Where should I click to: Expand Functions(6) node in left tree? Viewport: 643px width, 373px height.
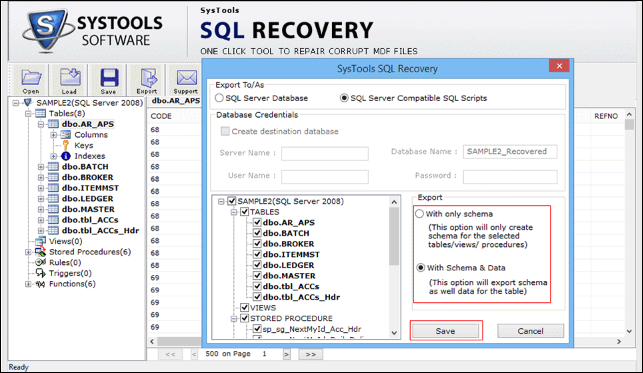28,284
